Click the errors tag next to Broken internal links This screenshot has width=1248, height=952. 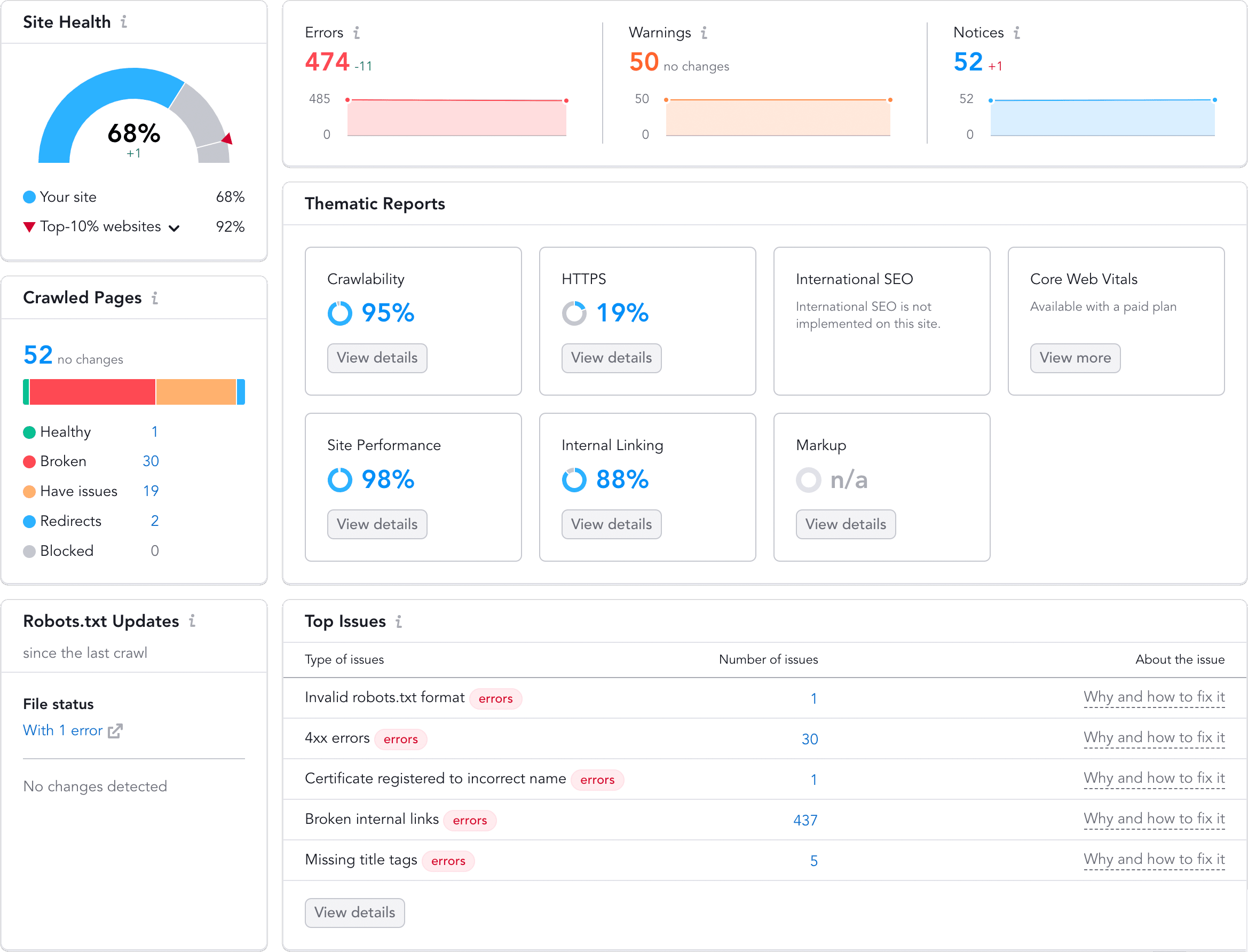point(470,821)
